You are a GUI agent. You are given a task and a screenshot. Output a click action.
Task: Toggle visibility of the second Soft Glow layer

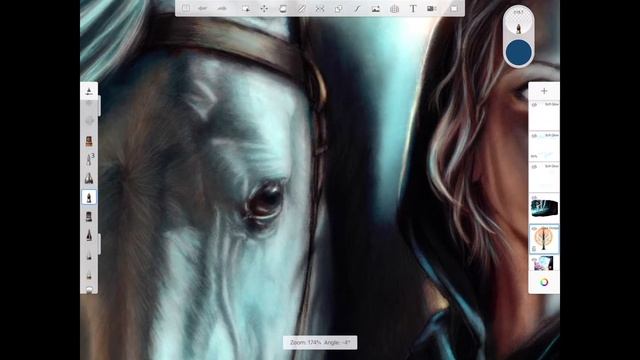coord(534,136)
